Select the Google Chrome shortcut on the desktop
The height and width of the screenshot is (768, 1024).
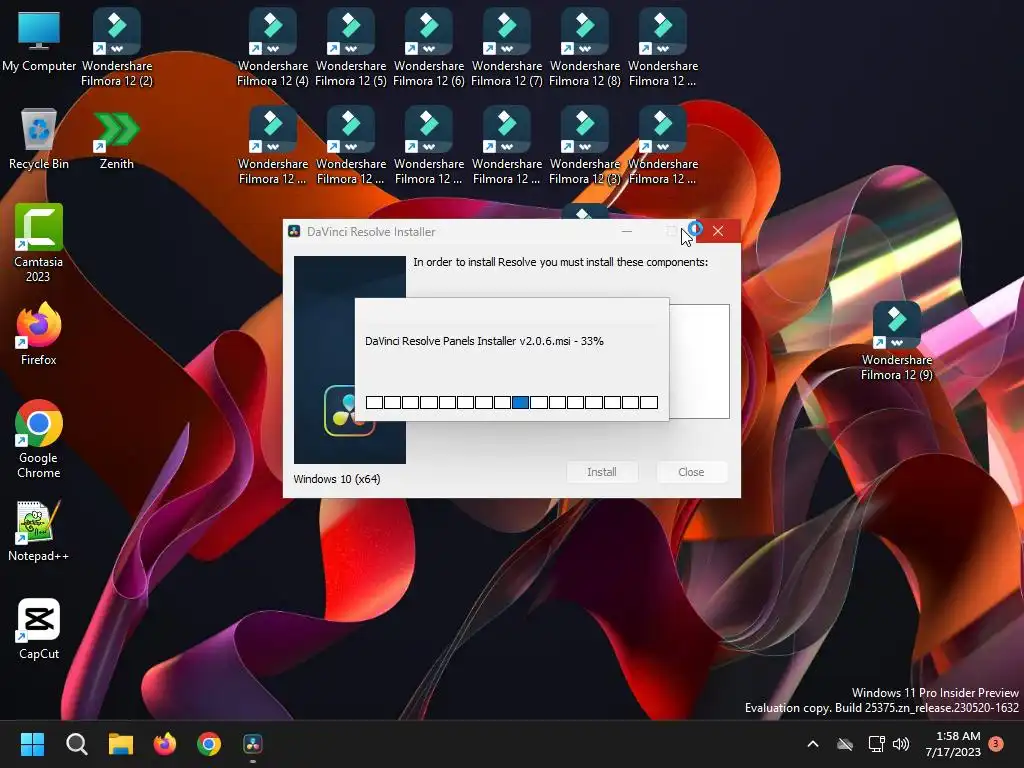[x=39, y=439]
